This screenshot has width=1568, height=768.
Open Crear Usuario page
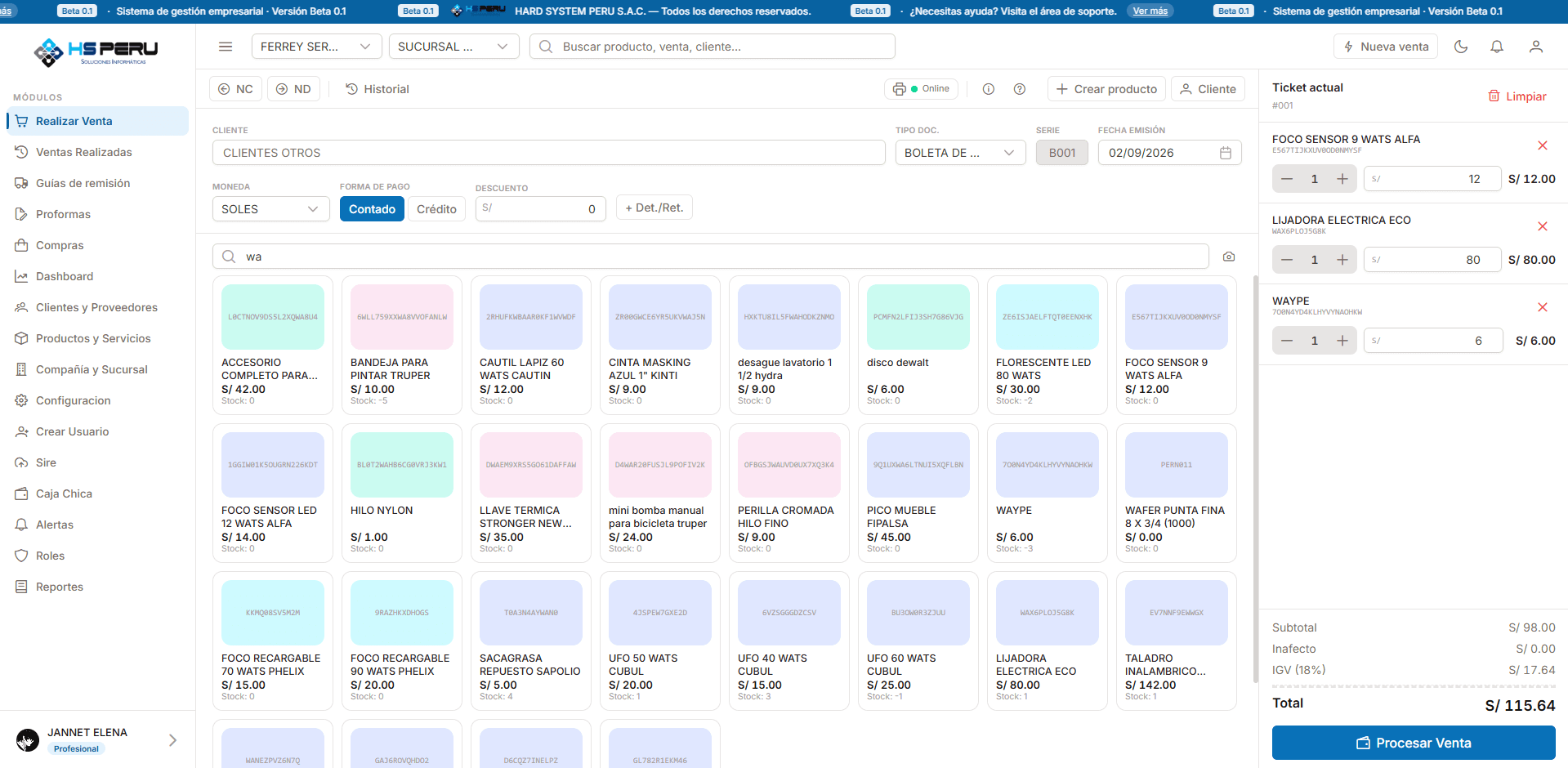97,431
